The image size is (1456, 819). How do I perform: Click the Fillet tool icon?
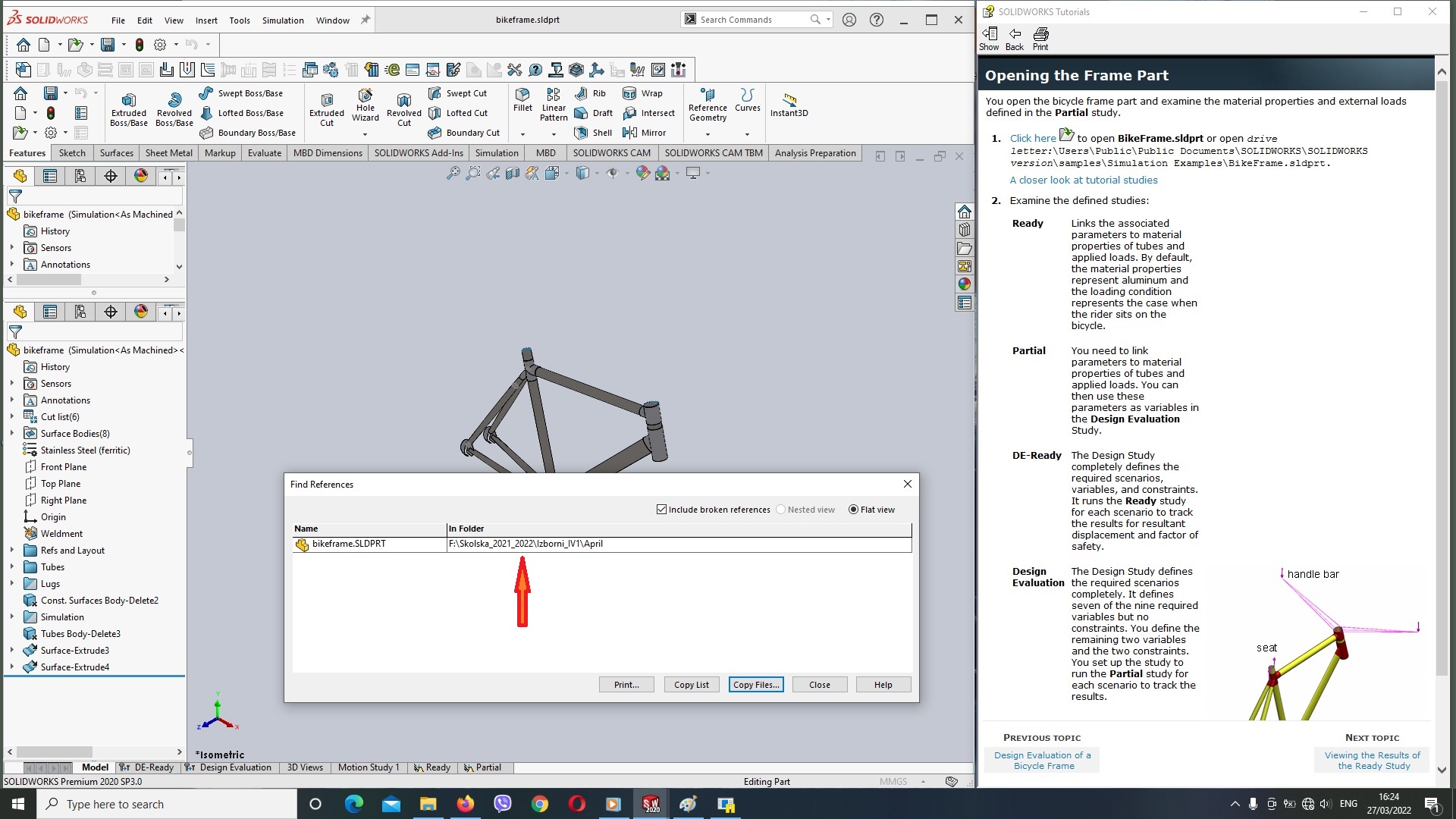click(520, 99)
